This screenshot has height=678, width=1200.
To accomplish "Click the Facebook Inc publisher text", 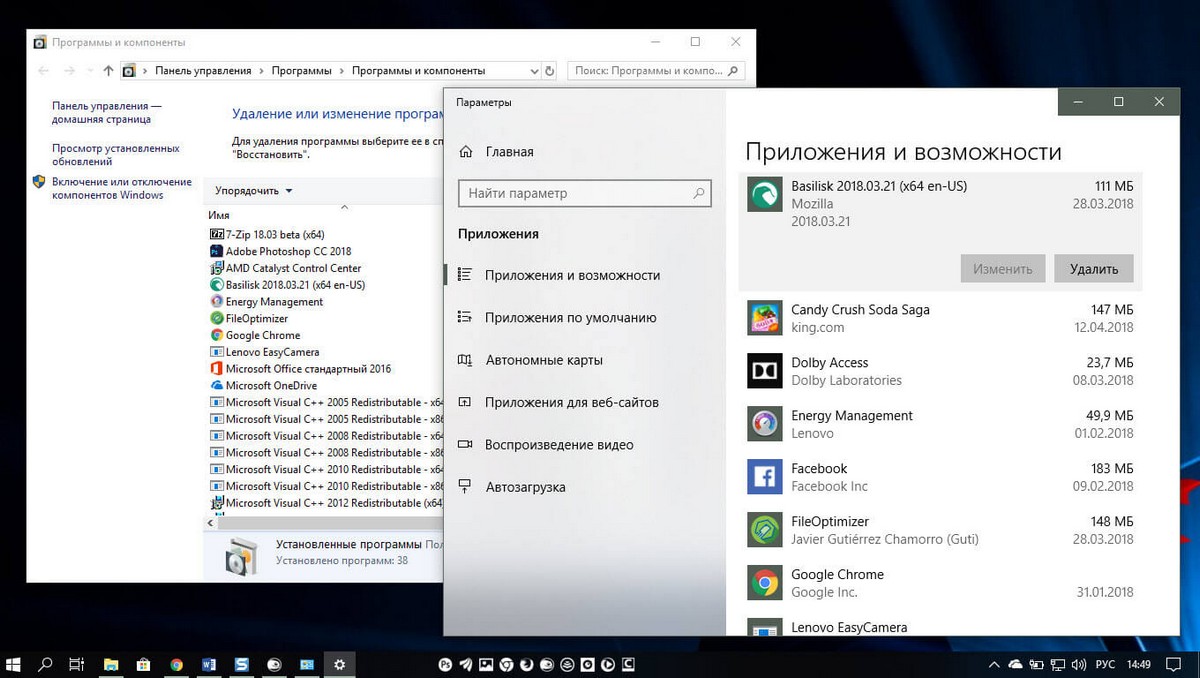I will (x=829, y=486).
